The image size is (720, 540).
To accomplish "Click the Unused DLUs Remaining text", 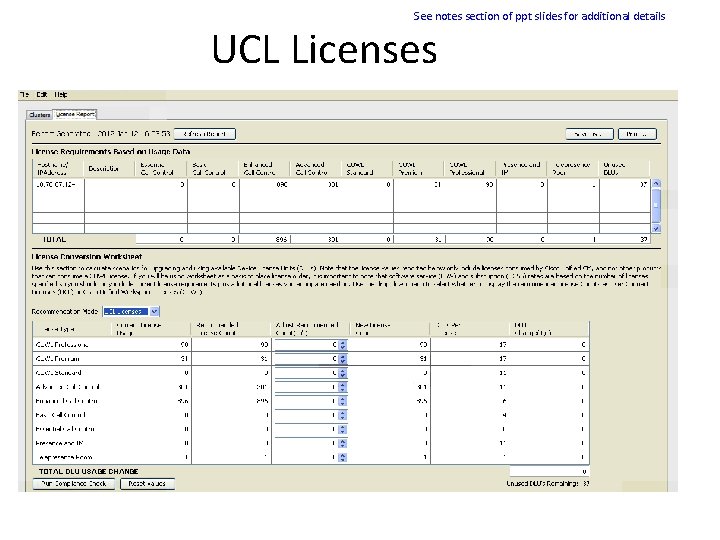I will [x=548, y=484].
